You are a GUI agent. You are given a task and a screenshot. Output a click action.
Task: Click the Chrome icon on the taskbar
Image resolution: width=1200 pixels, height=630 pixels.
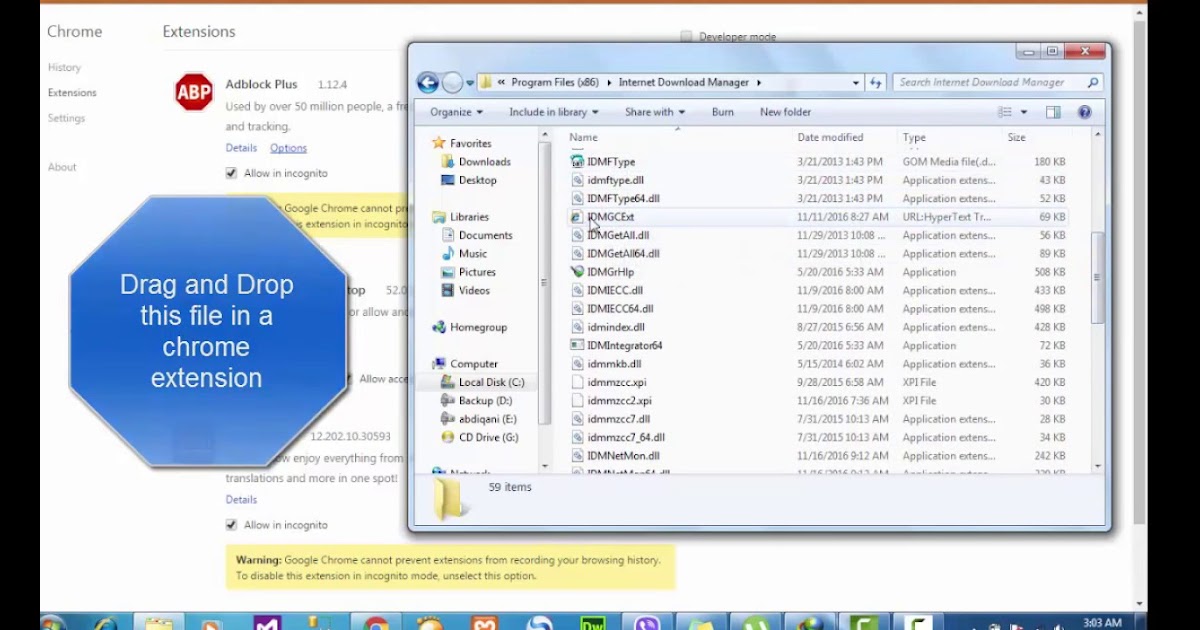coord(377,623)
